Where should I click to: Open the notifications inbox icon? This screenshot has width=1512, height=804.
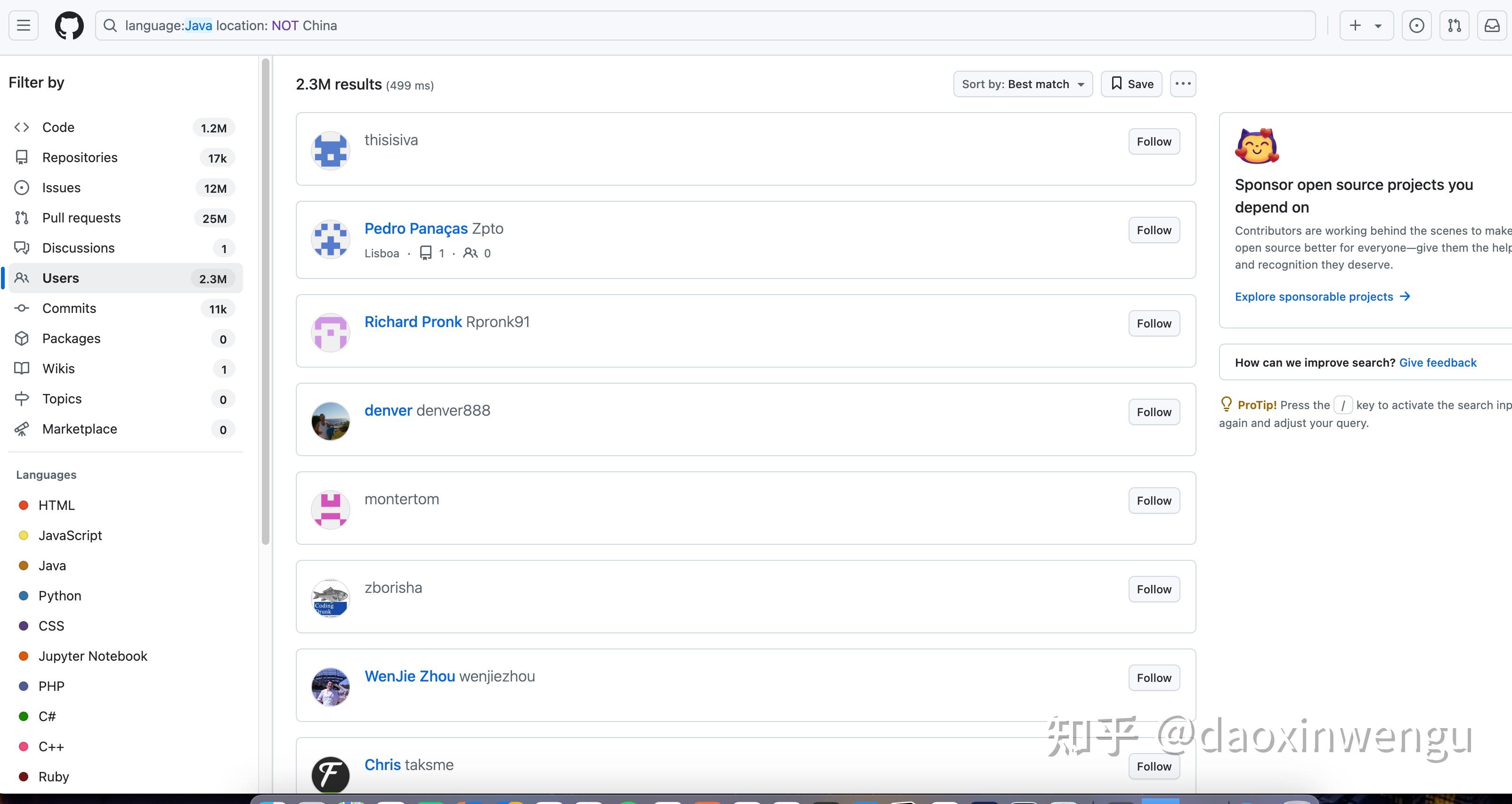tap(1492, 26)
